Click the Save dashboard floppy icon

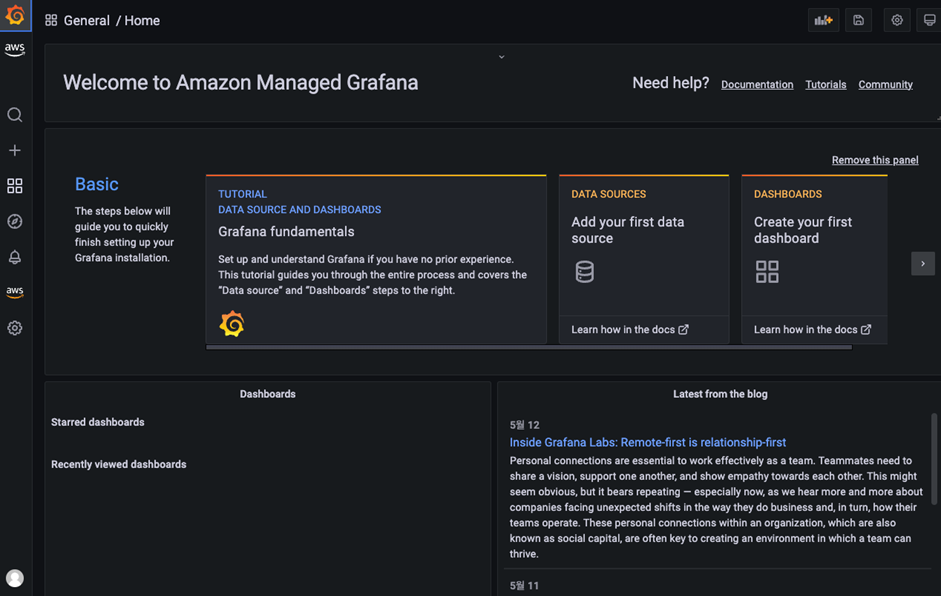[858, 20]
